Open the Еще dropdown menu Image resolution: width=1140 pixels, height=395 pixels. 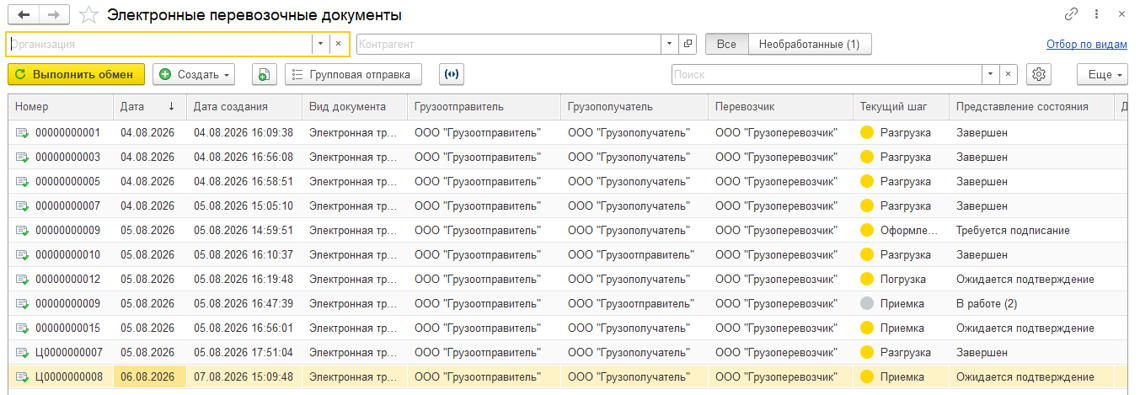[1102, 74]
